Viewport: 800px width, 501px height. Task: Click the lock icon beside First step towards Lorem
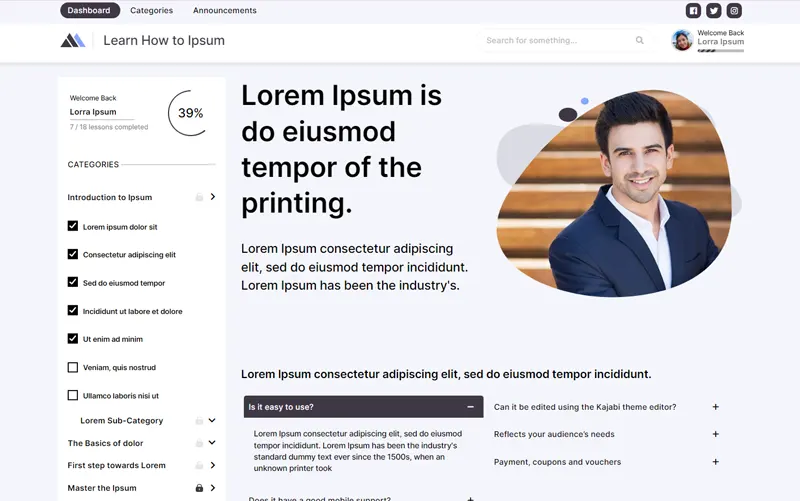(199, 465)
